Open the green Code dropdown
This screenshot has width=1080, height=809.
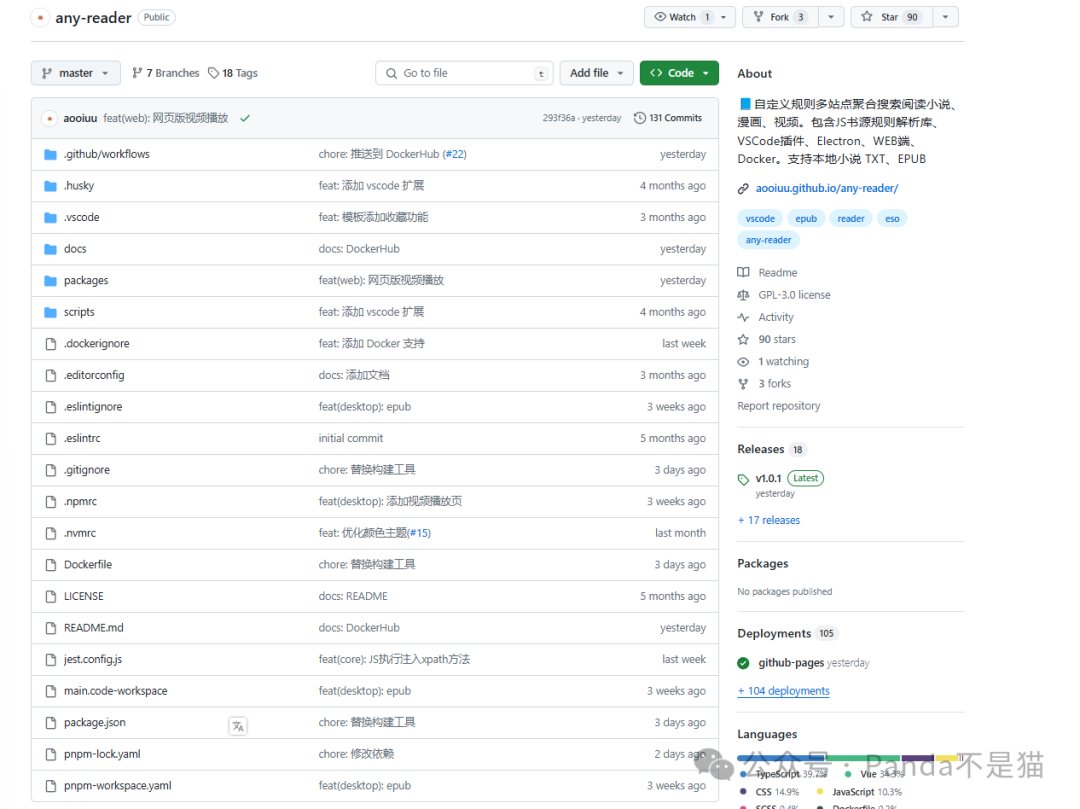pos(679,73)
